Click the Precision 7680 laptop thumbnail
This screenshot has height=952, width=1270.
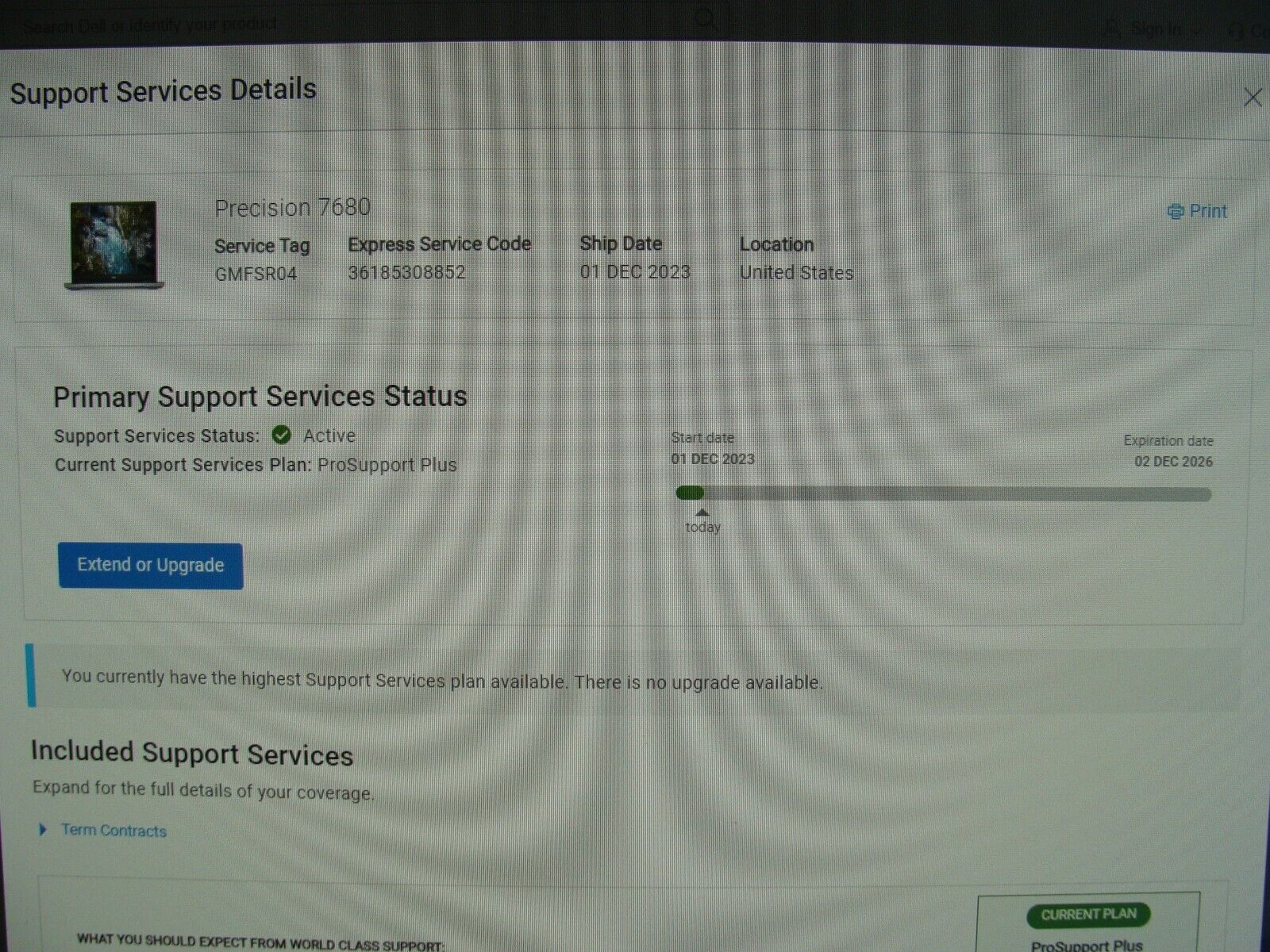point(114,244)
